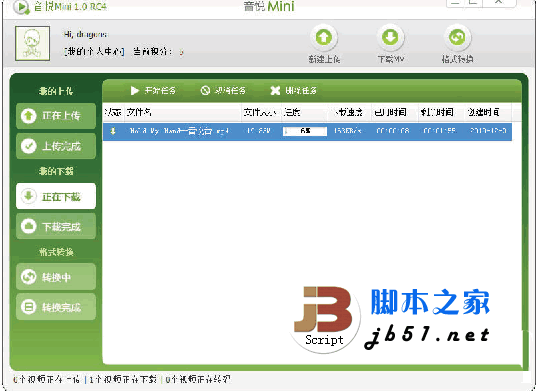Click the 进度 column header
This screenshot has width=536, height=391.
(304, 112)
